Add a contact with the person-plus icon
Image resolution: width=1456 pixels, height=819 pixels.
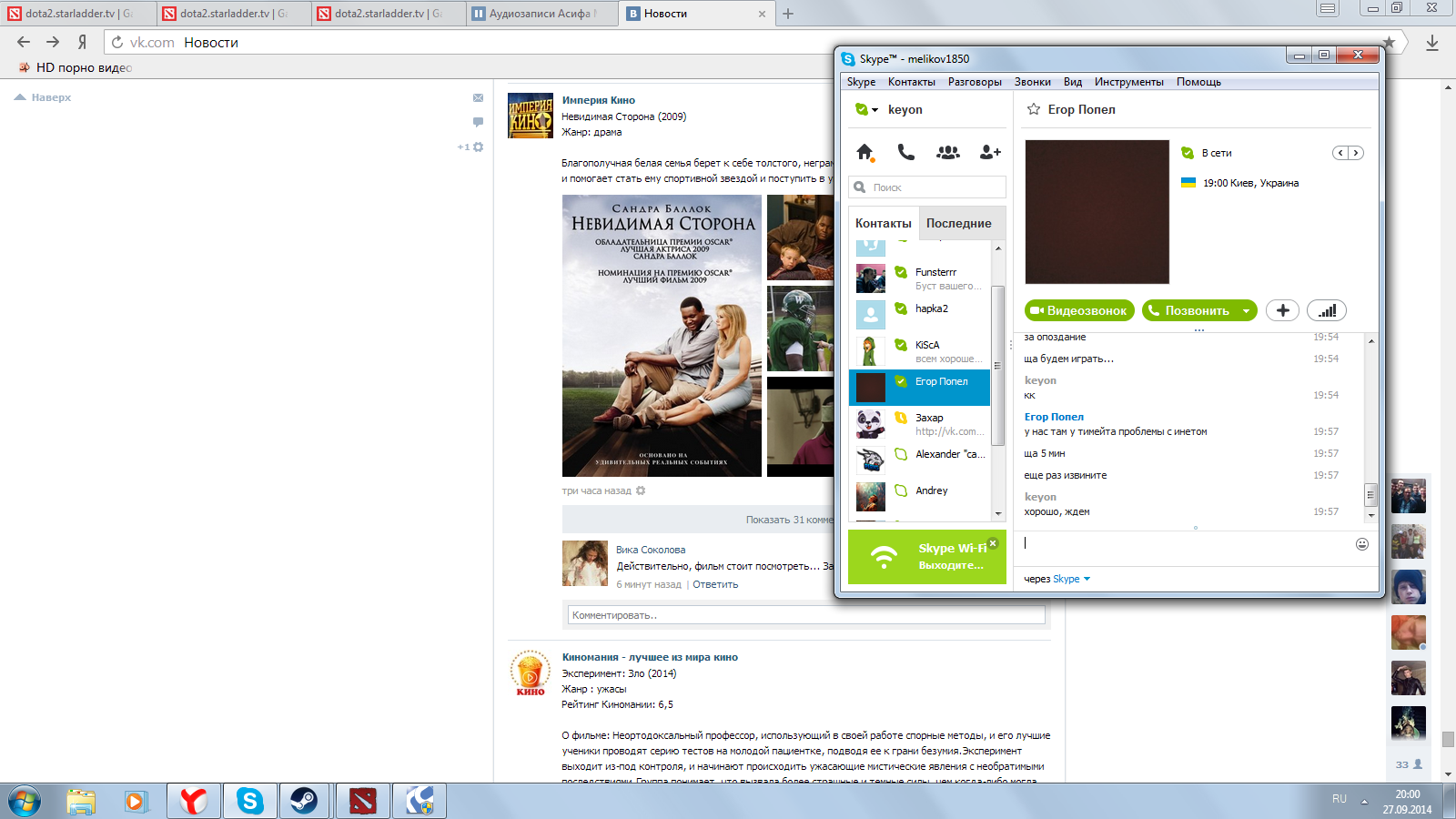coord(990,153)
